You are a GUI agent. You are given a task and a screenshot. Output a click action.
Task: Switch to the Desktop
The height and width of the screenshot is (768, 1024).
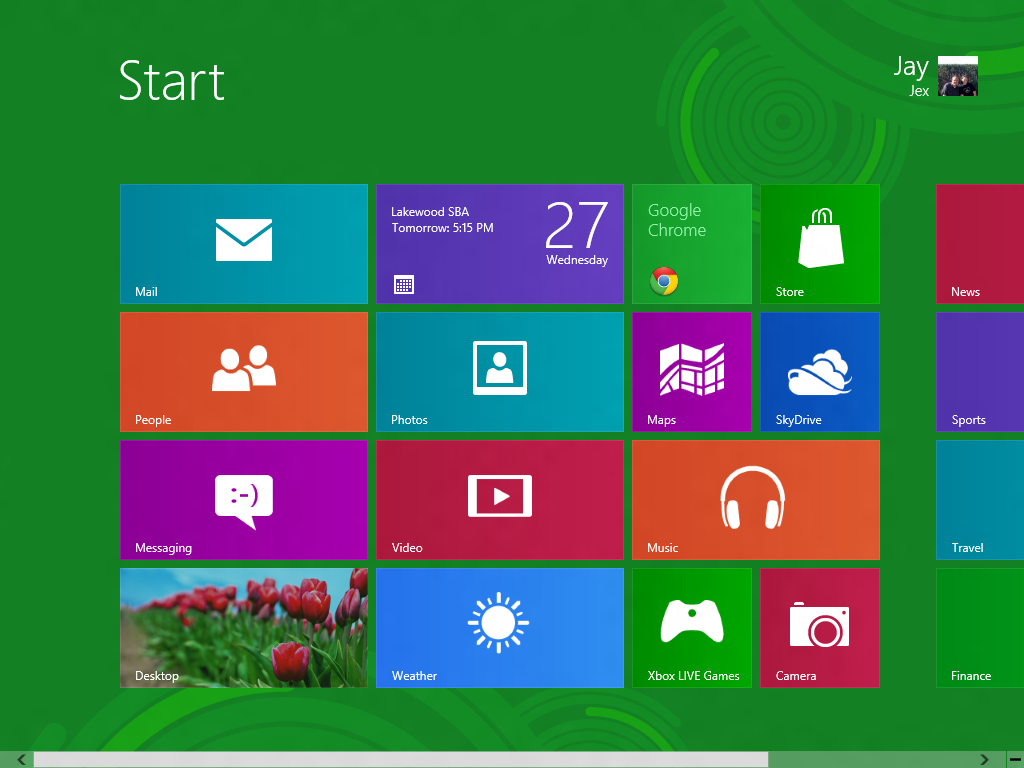pos(243,627)
